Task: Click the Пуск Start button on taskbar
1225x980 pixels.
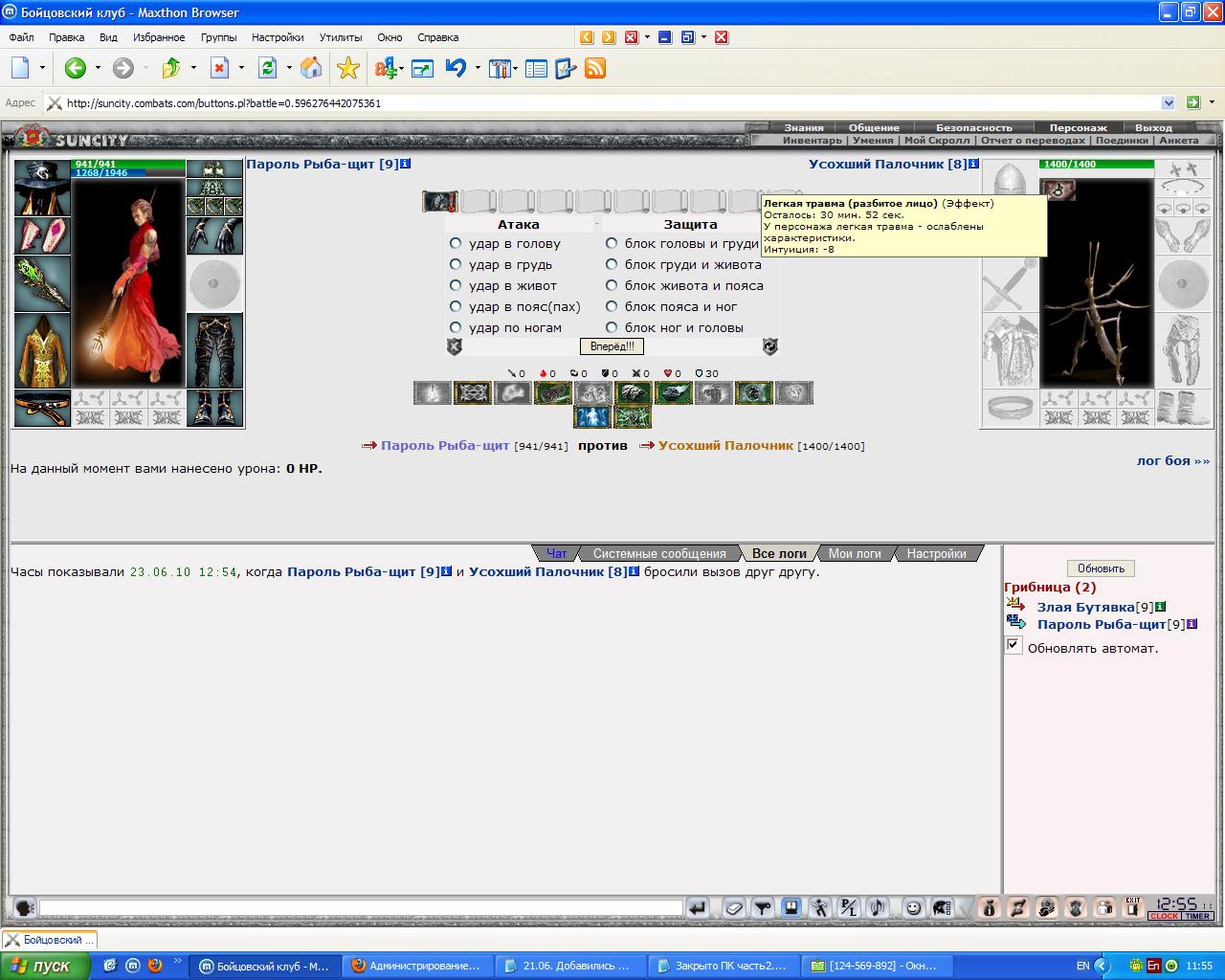Action: [45, 966]
